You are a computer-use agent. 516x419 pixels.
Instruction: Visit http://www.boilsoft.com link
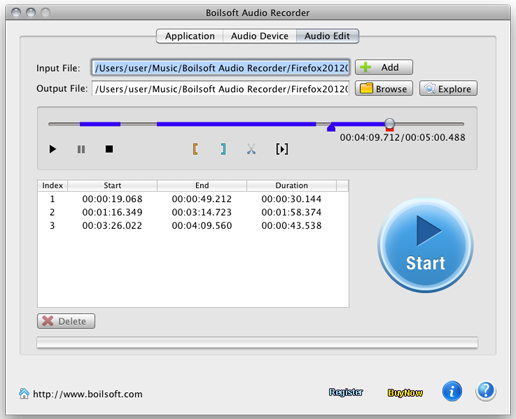[88, 394]
